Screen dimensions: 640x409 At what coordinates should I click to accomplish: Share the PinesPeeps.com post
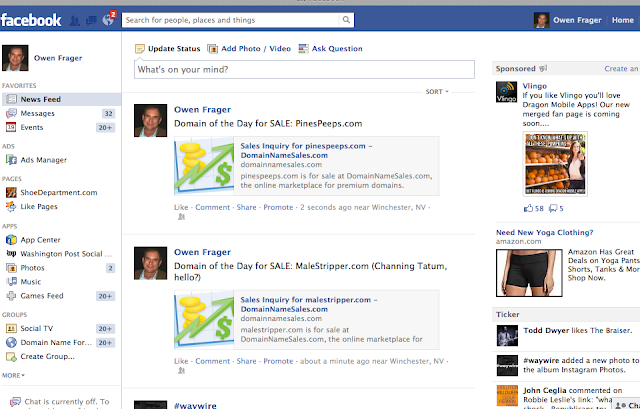(247, 207)
